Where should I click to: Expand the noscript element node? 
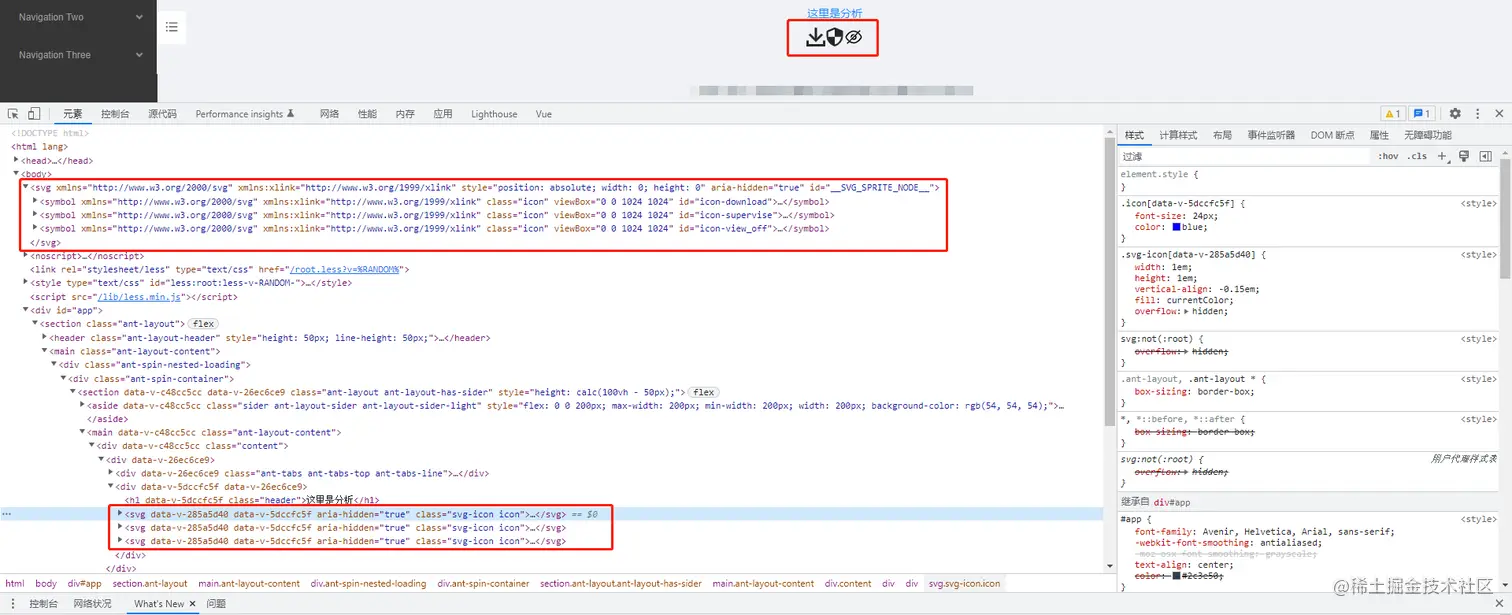25,256
